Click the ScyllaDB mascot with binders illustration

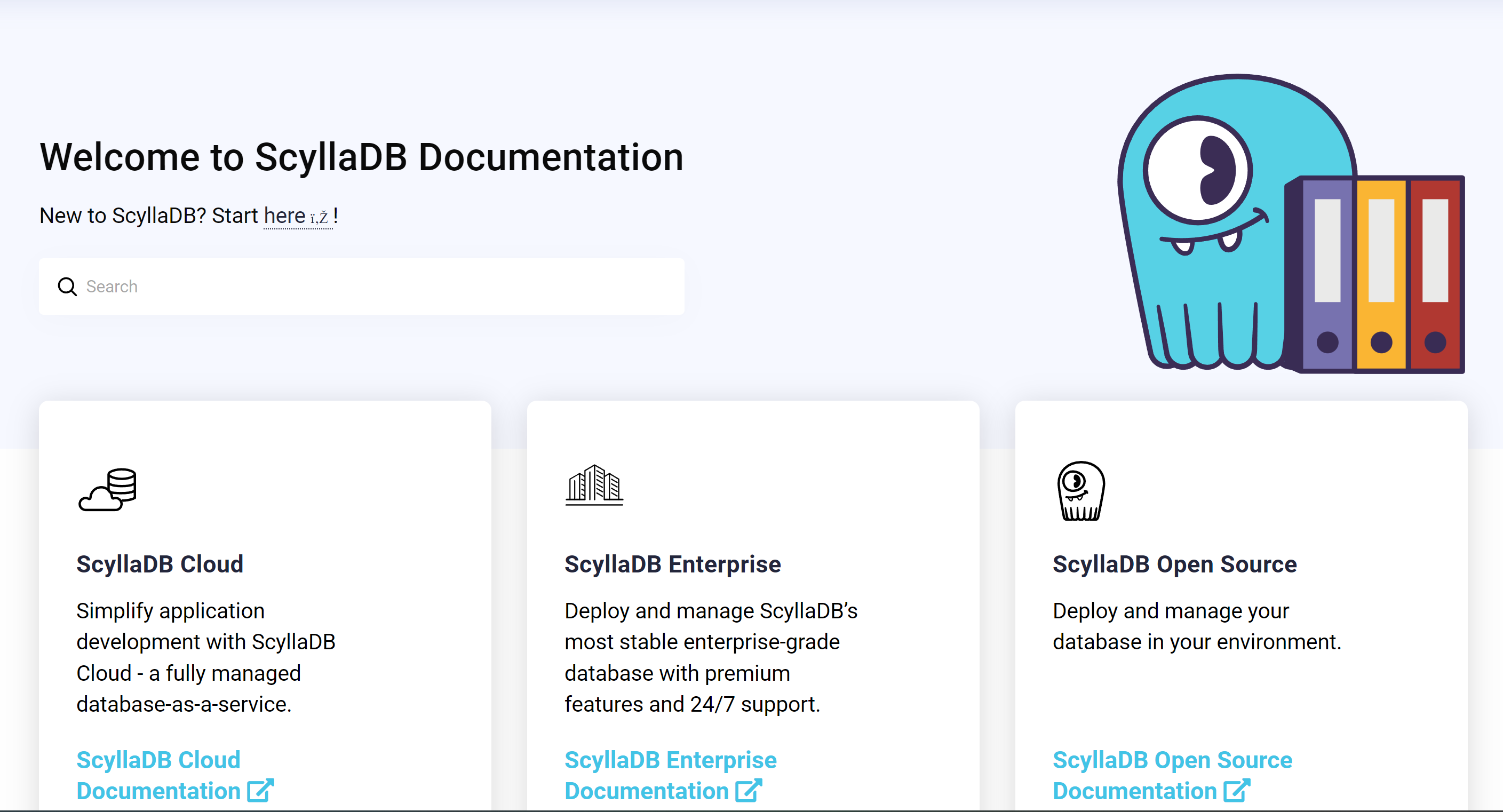1291,224
